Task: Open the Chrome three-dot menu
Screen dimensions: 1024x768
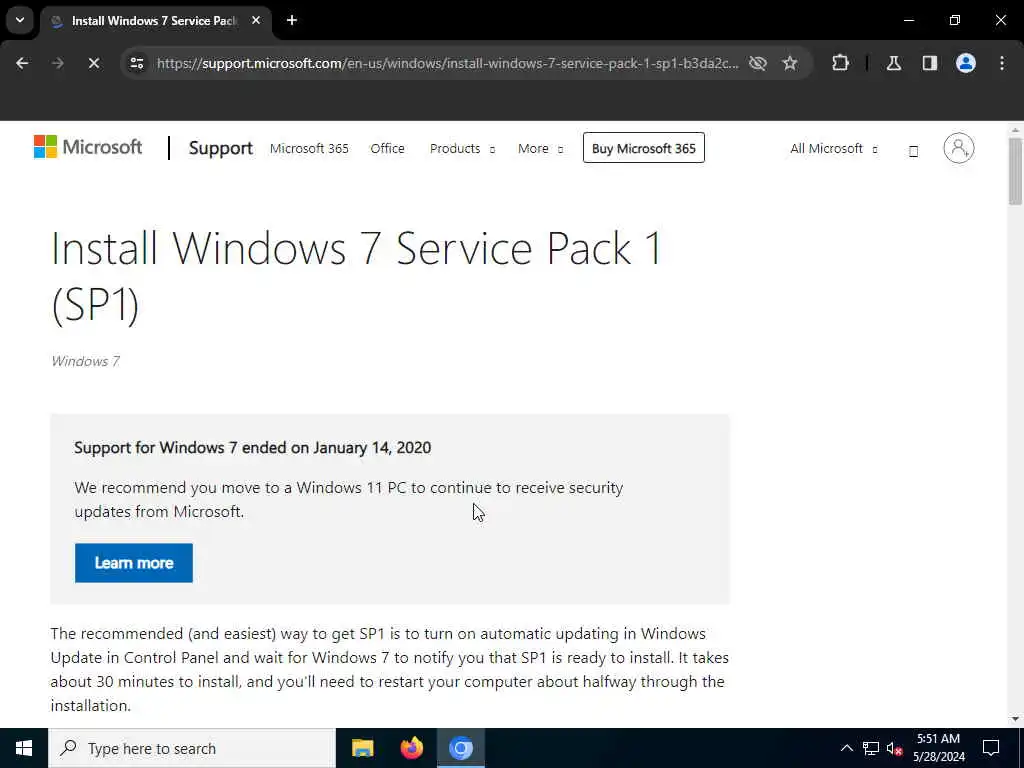Action: coord(1002,63)
